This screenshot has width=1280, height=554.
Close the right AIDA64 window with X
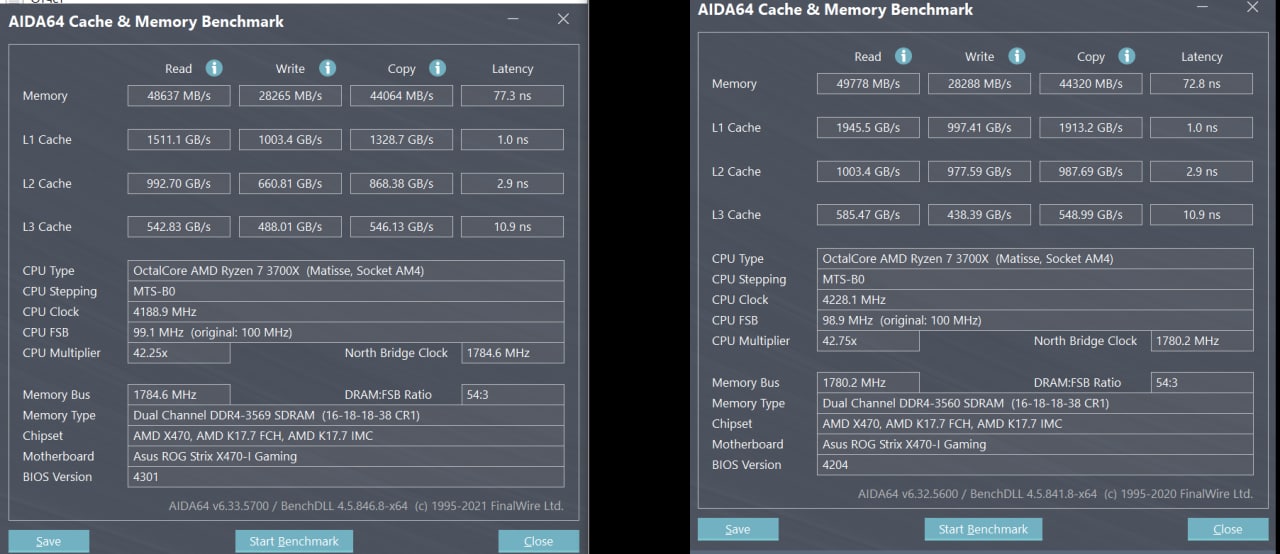[1252, 7]
